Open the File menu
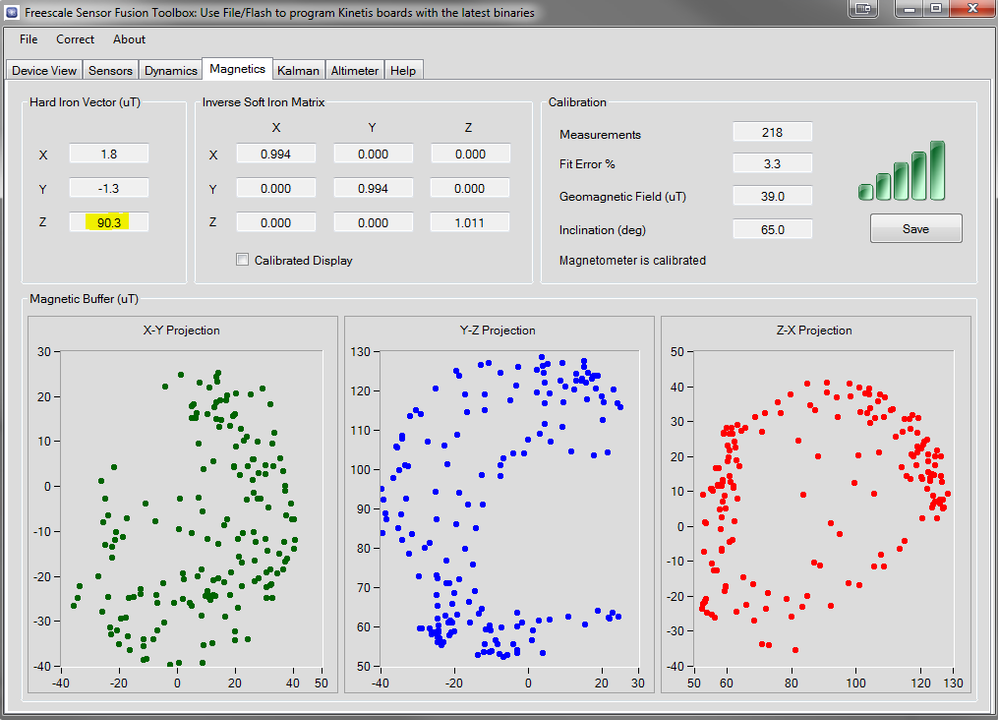 point(29,39)
